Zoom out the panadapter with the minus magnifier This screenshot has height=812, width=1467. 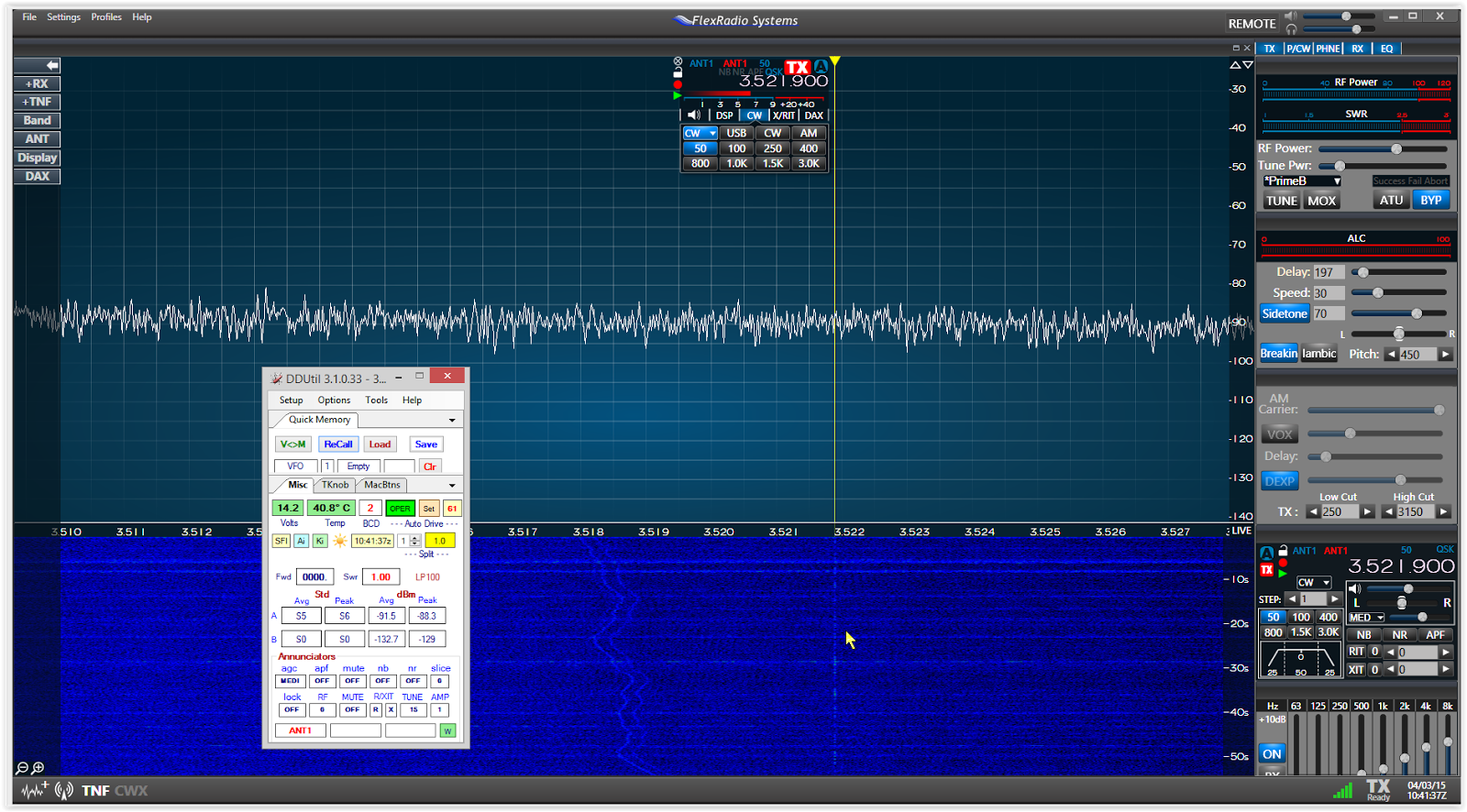point(22,768)
